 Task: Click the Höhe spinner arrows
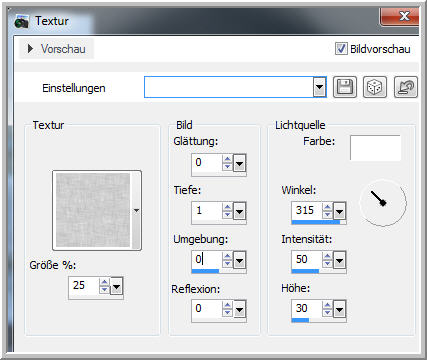(x=327, y=309)
